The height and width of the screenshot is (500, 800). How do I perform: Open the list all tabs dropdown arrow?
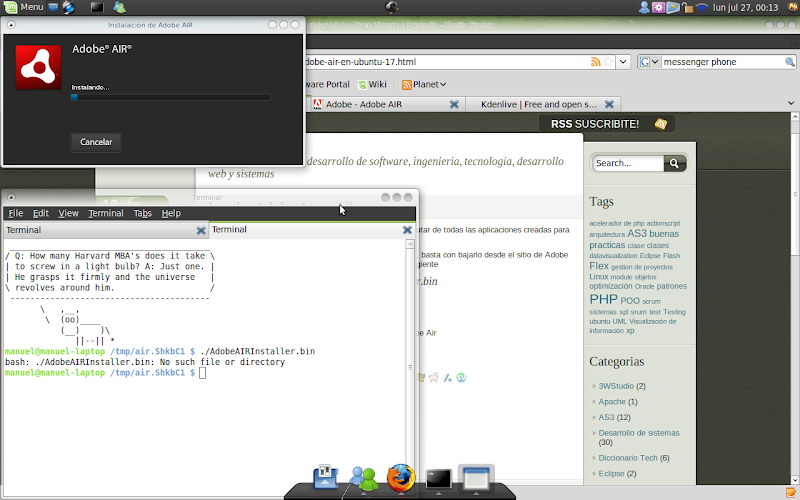pos(791,103)
